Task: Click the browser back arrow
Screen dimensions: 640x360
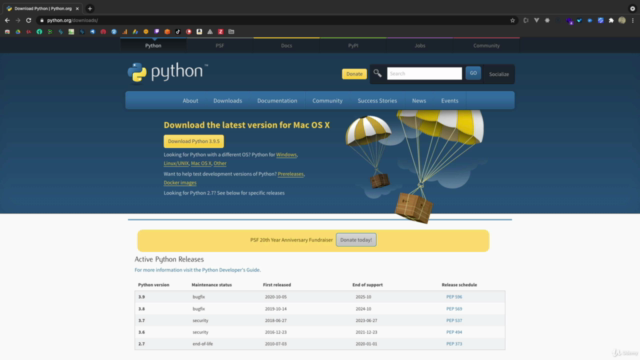Action: [7, 20]
